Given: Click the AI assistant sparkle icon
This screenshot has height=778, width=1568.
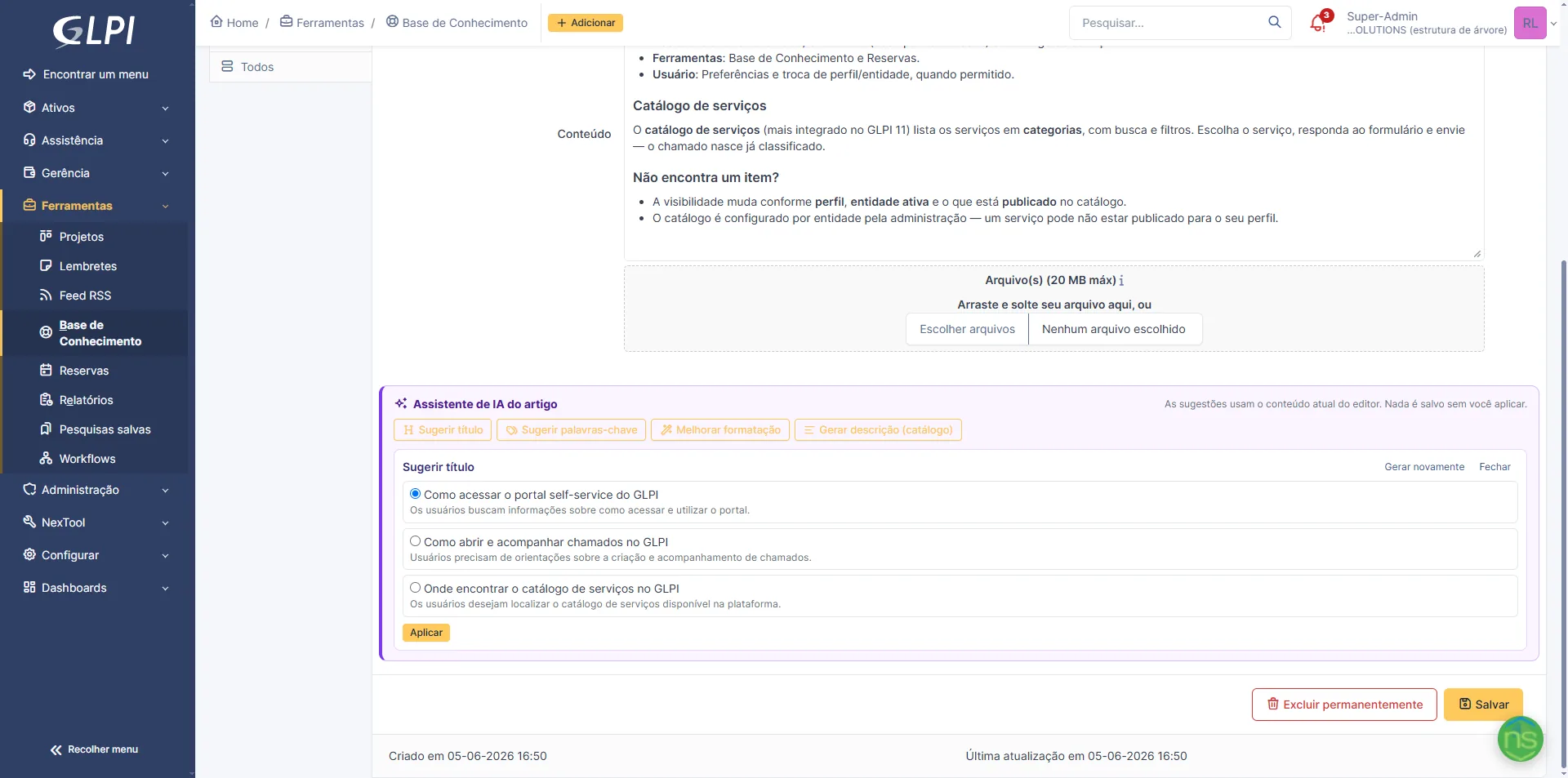Looking at the screenshot, I should [x=401, y=403].
